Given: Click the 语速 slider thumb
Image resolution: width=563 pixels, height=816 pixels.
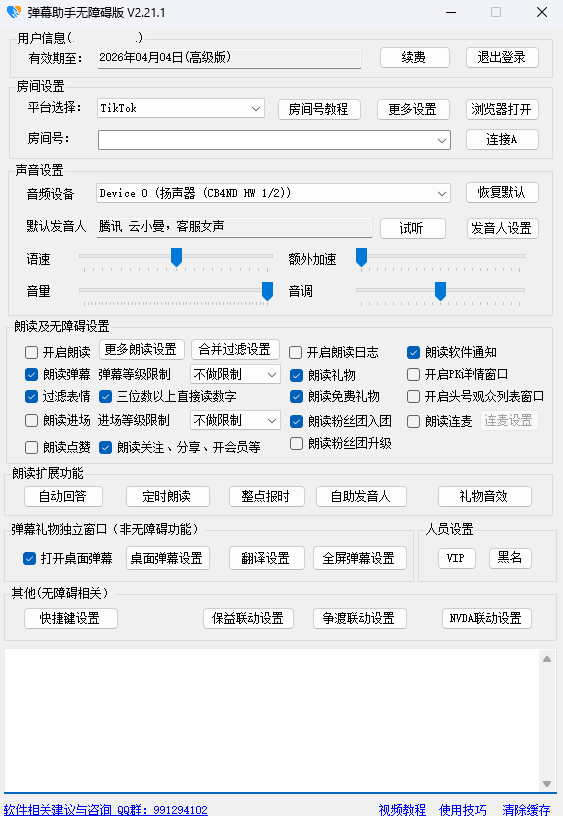Looking at the screenshot, I should coord(176,257).
